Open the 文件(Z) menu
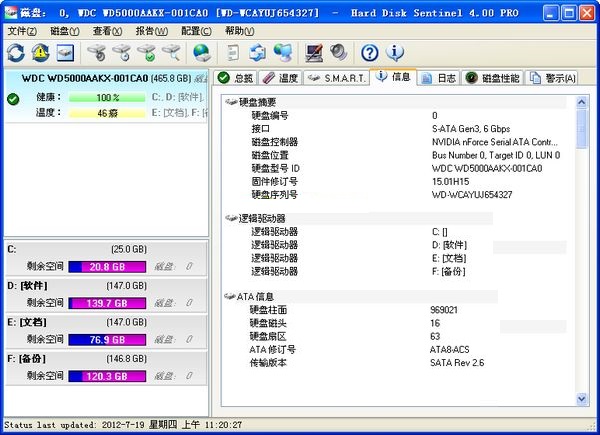 click(22, 31)
